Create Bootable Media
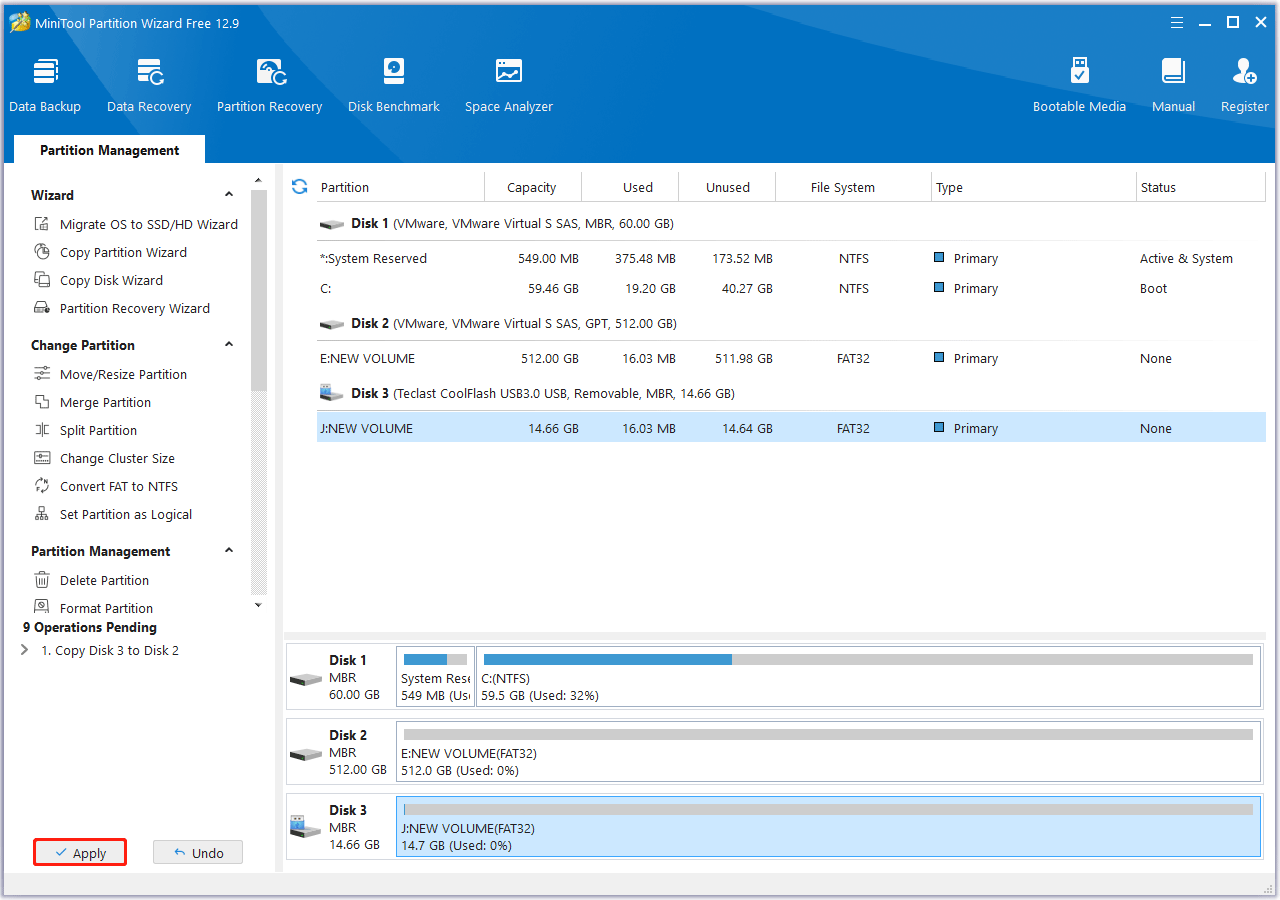 click(x=1079, y=85)
